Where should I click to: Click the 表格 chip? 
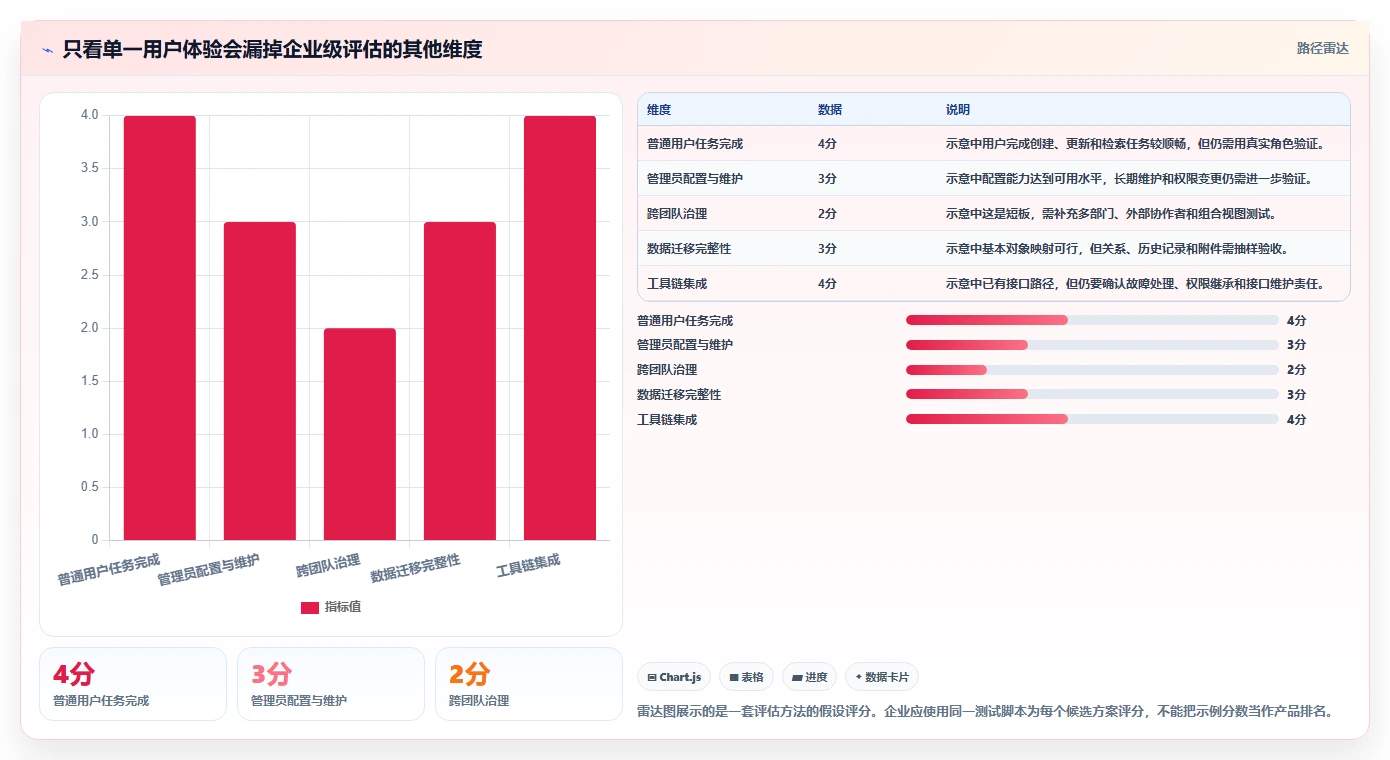[x=746, y=677]
